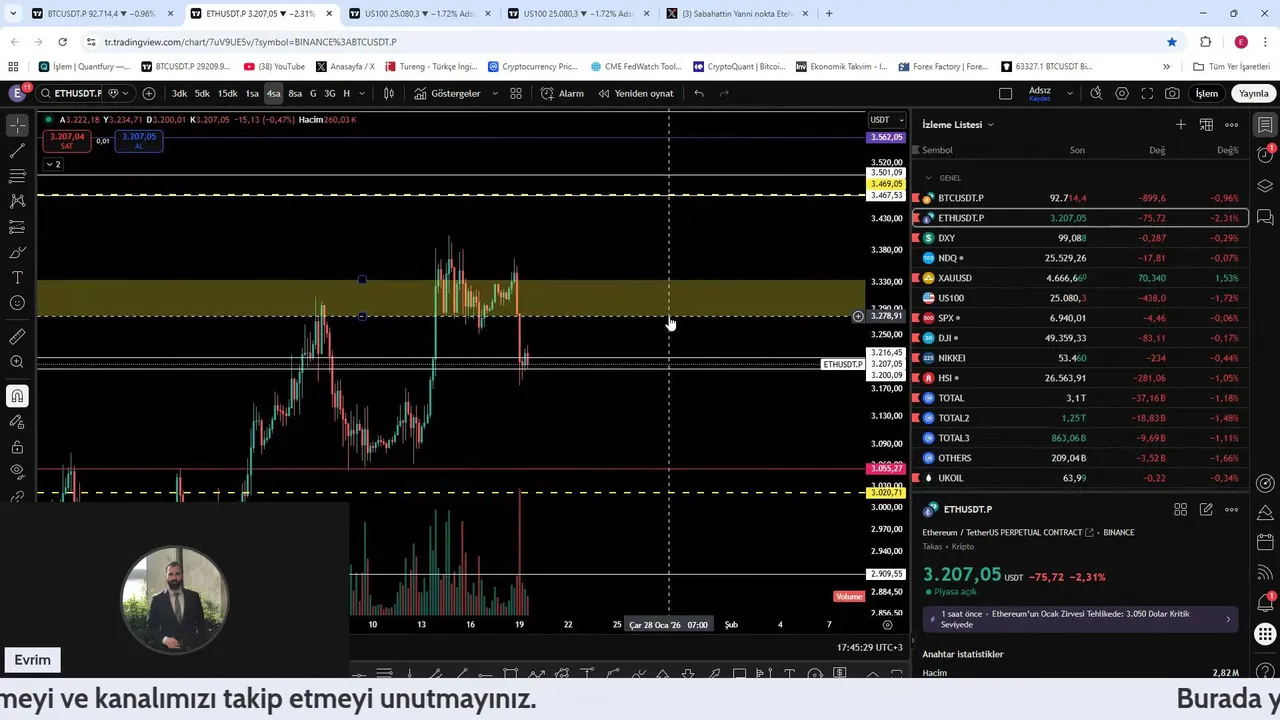Expand the İzleme Listesi dropdown
Viewport: 1280px width, 720px height.
958,124
